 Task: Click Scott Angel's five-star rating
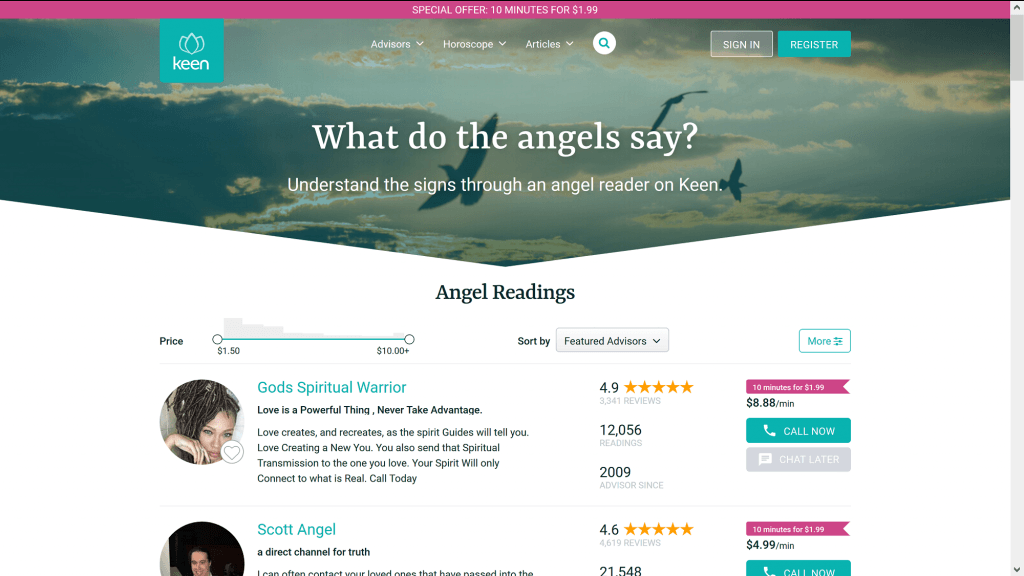click(658, 529)
